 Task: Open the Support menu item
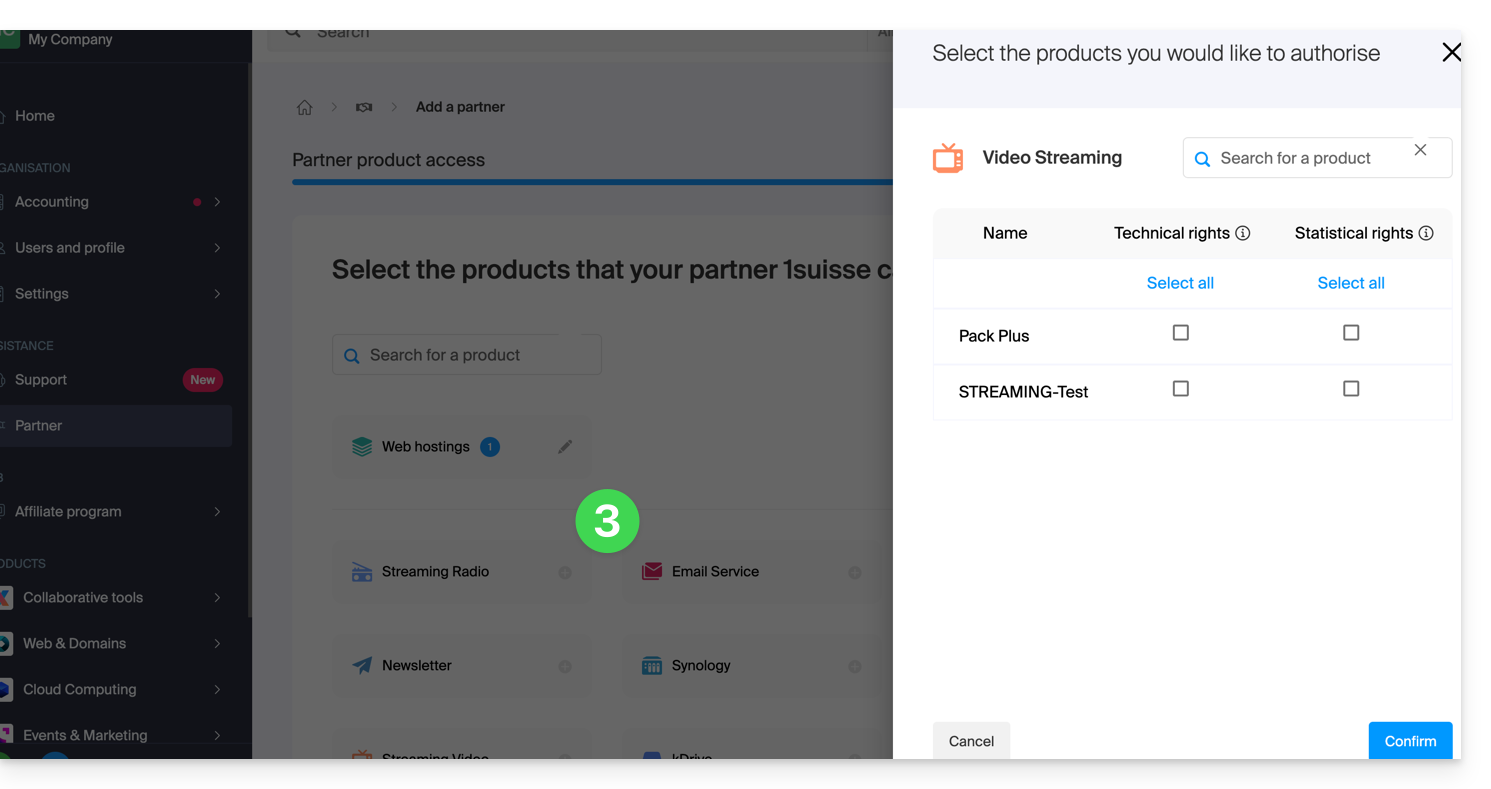pyautogui.click(x=41, y=380)
